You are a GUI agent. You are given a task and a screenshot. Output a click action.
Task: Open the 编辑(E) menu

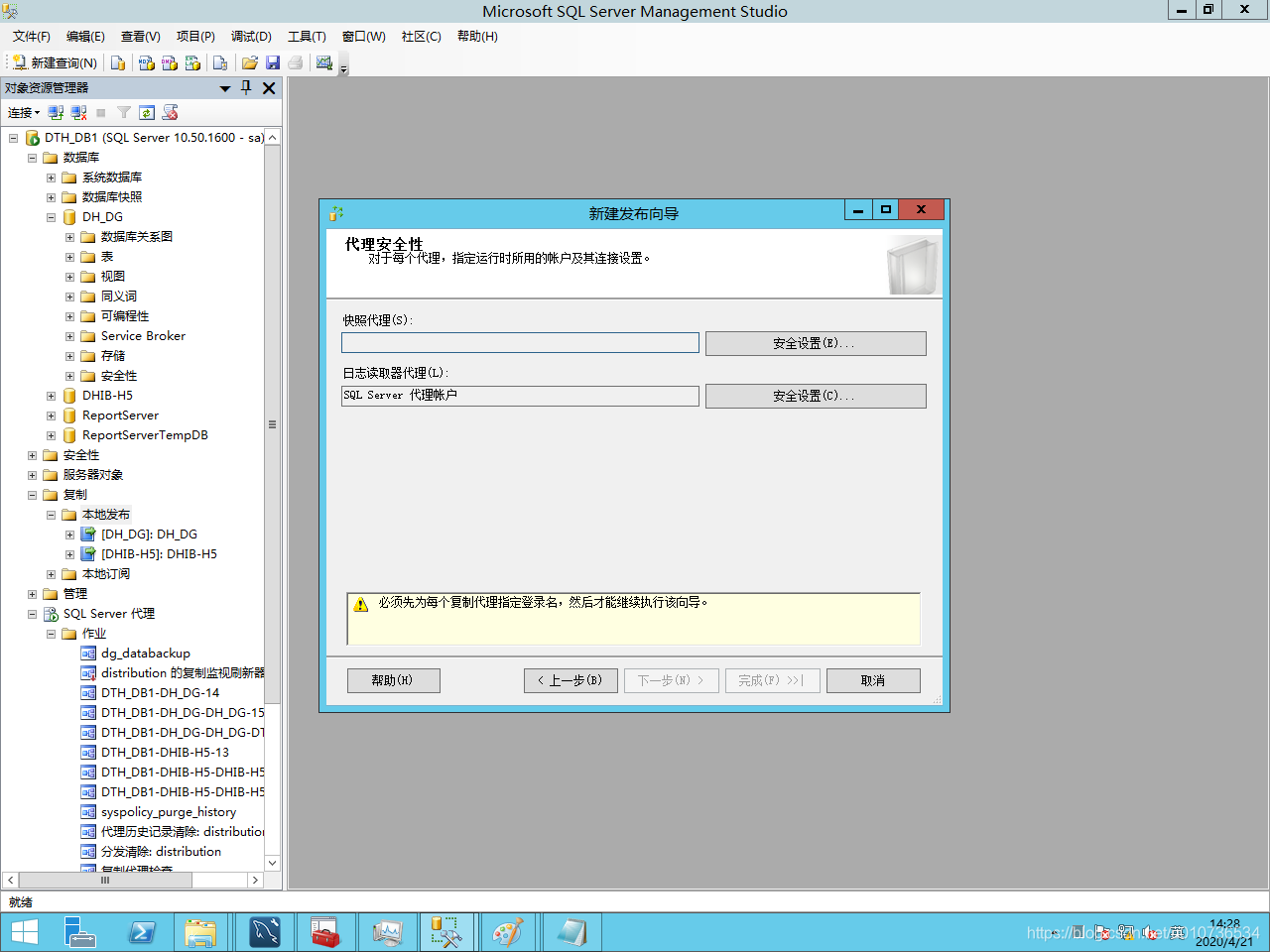pos(85,36)
